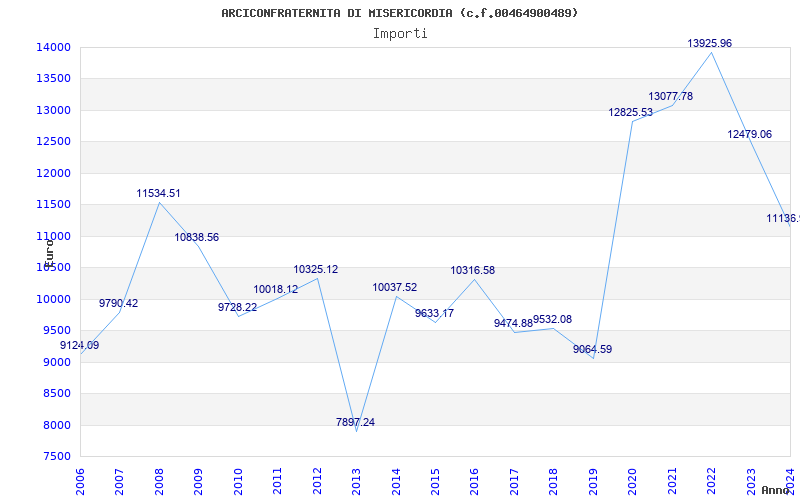Click the data label 10037.52
Screen dimensions: 800x500
click(x=395, y=287)
